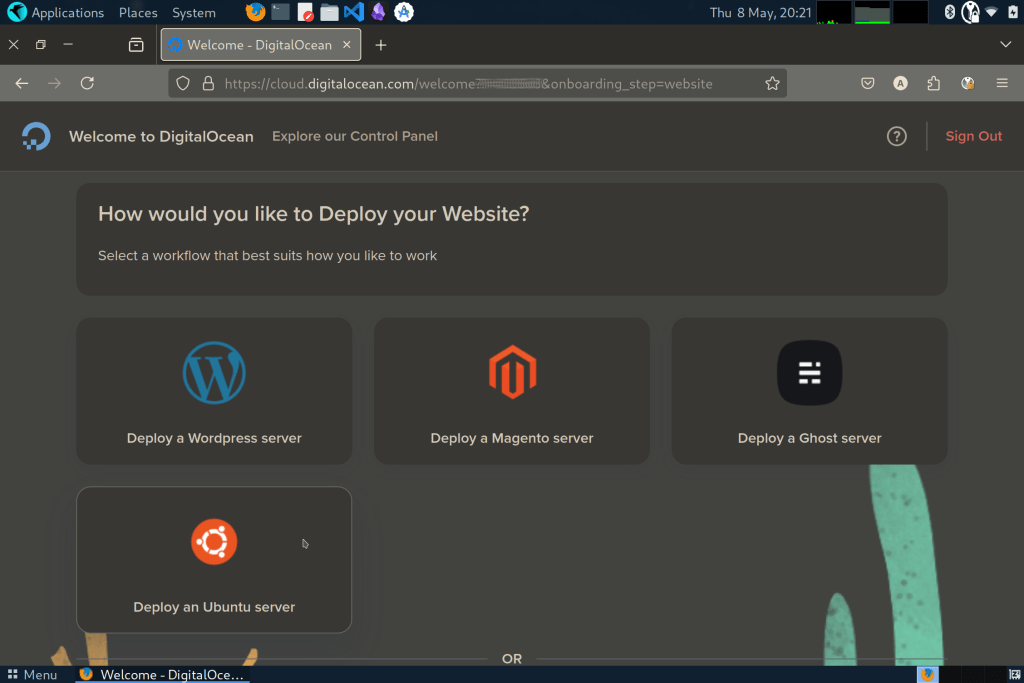The image size is (1024, 683).
Task: Launch the terminal from the top panel
Action: (280, 12)
